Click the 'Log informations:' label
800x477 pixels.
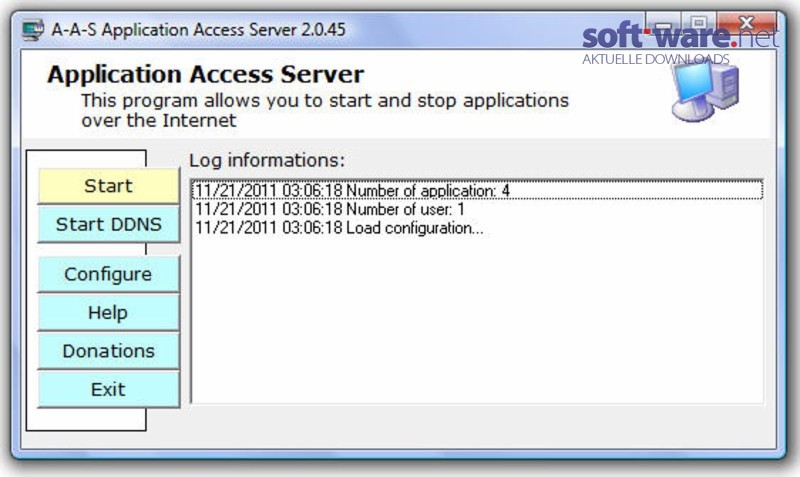point(267,160)
